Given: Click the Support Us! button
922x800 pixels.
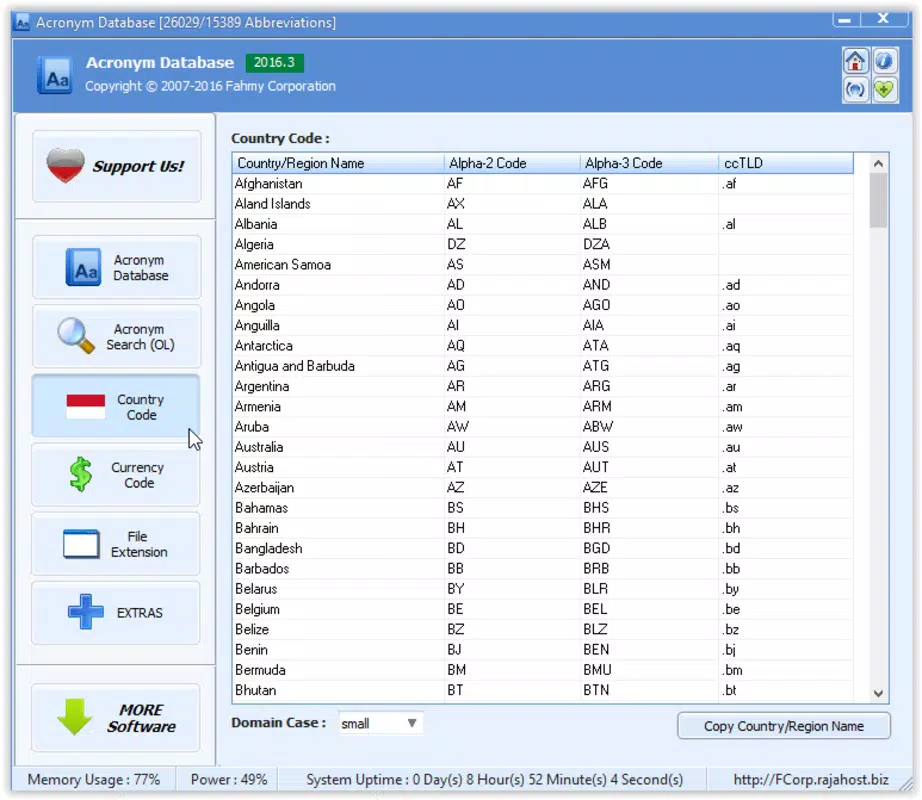Looking at the screenshot, I should tap(116, 166).
